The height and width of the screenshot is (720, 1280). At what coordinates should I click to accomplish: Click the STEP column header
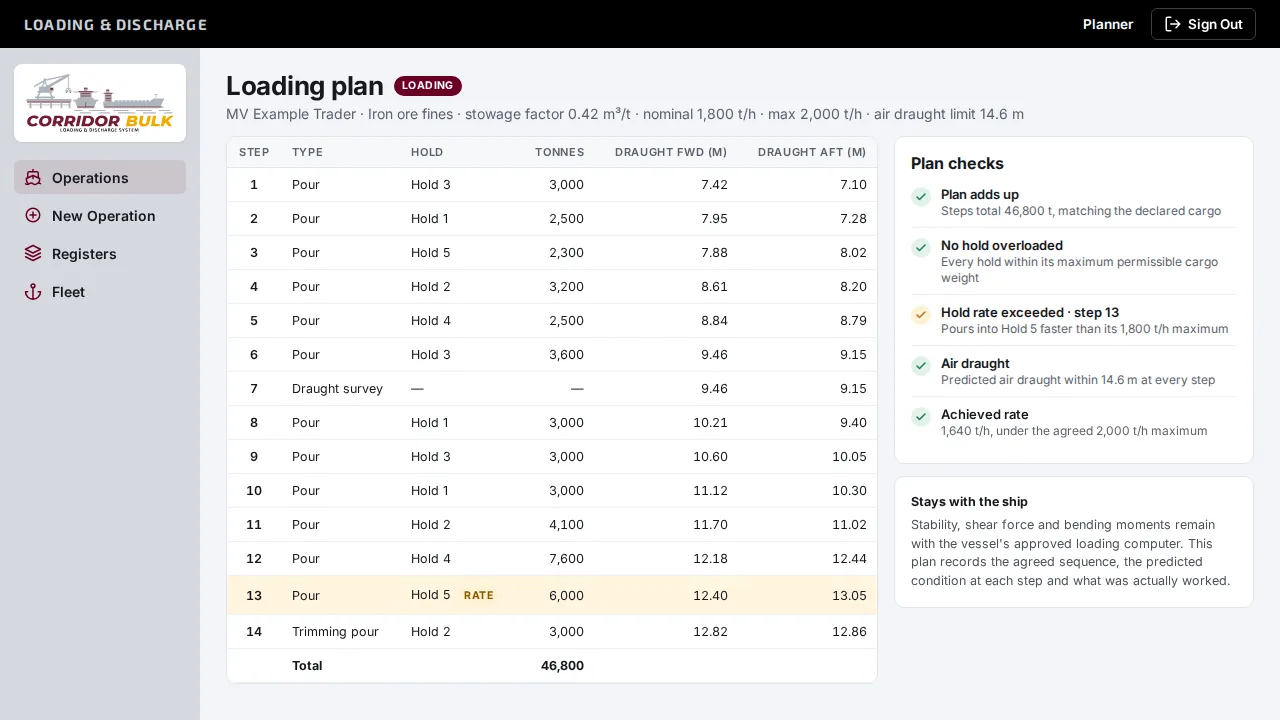click(254, 152)
